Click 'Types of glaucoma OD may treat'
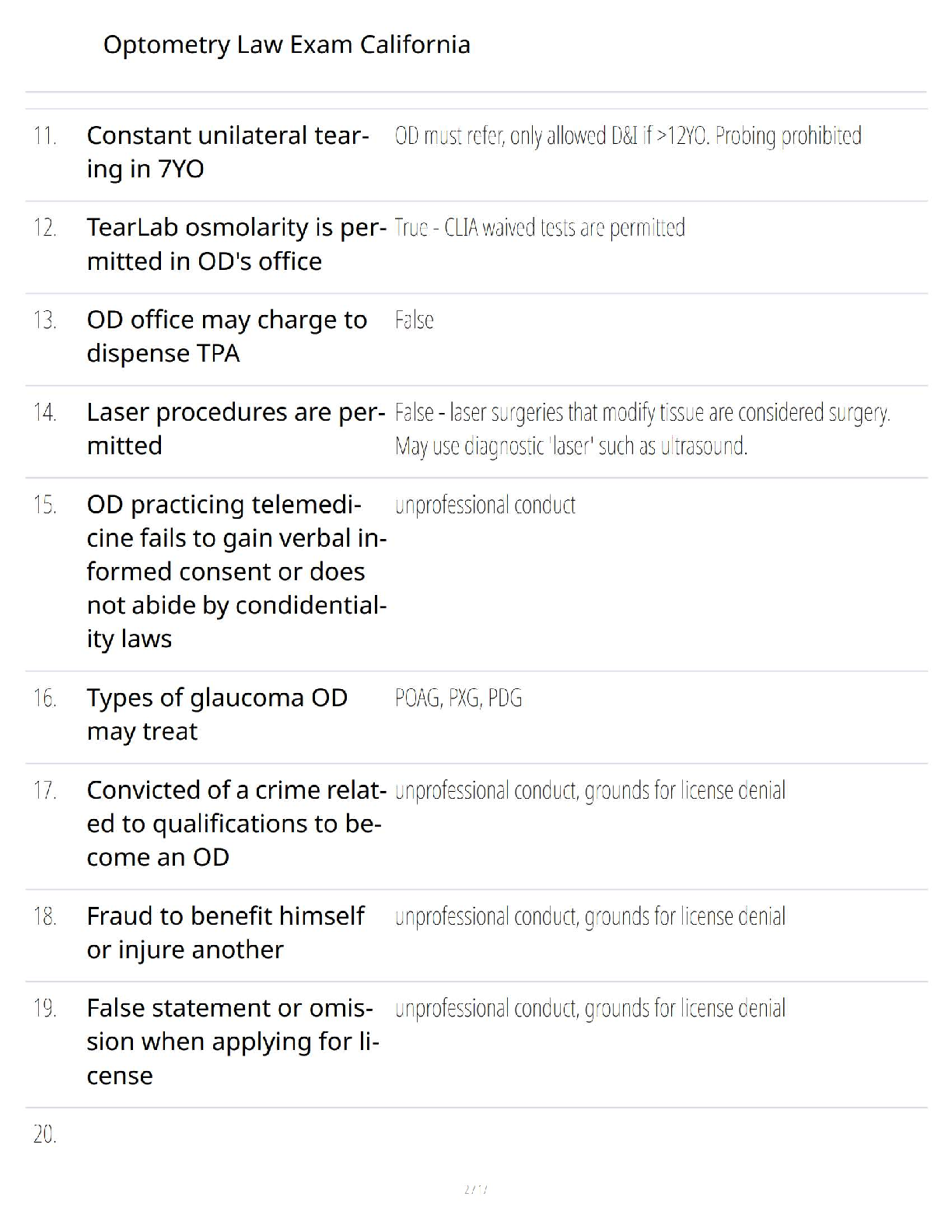This screenshot has width=952, height=1232. point(217,714)
